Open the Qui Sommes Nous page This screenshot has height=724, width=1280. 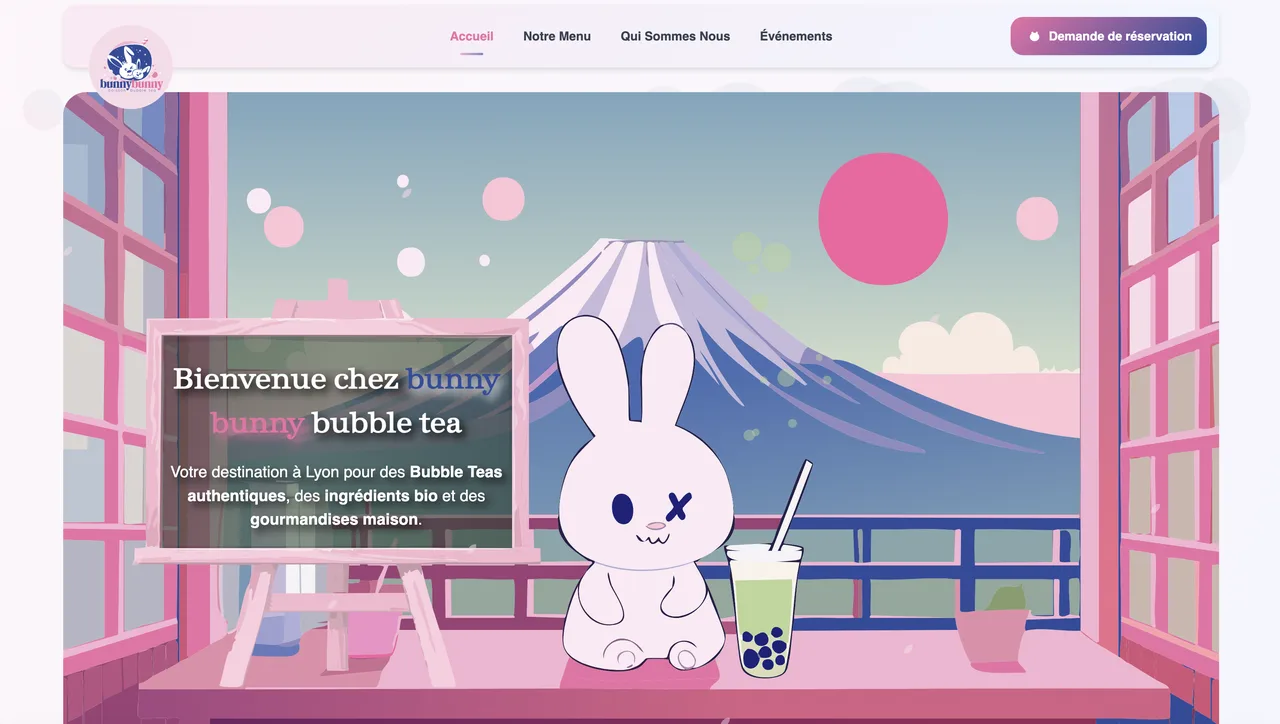pos(675,36)
